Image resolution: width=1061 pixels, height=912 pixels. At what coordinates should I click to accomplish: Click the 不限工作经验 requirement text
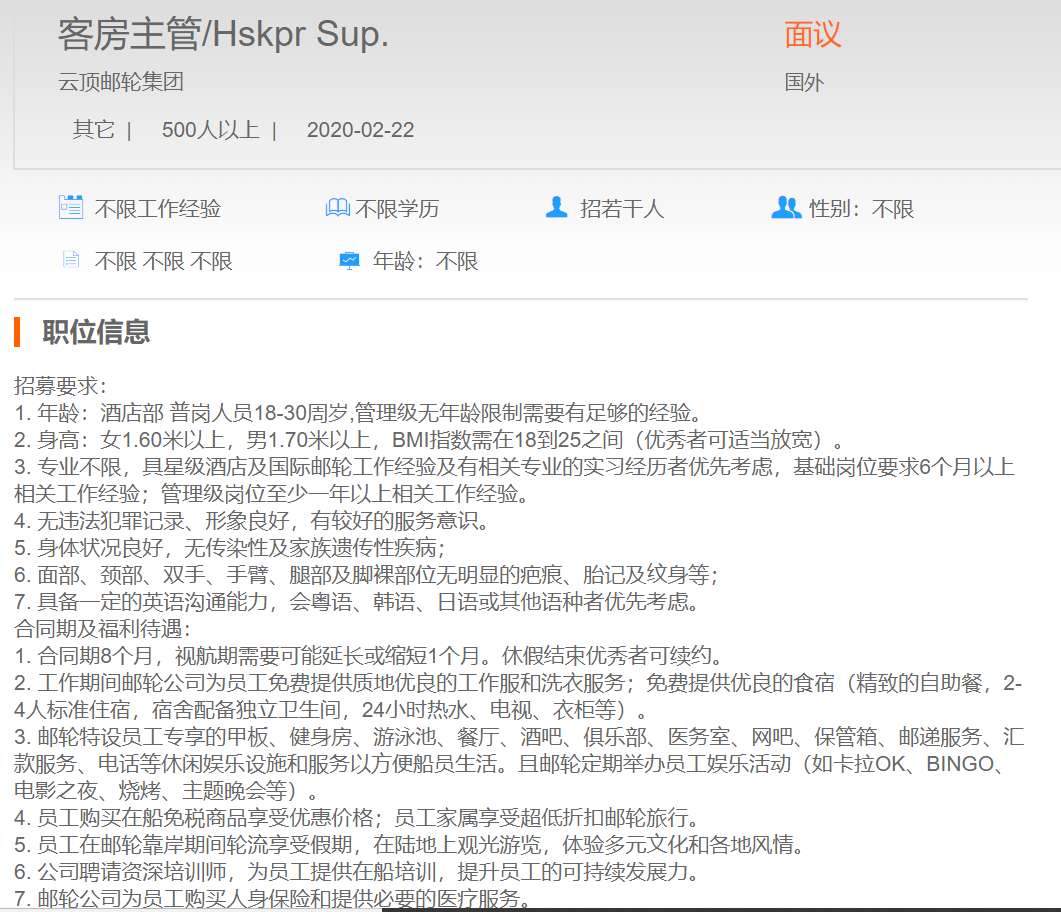(x=158, y=209)
